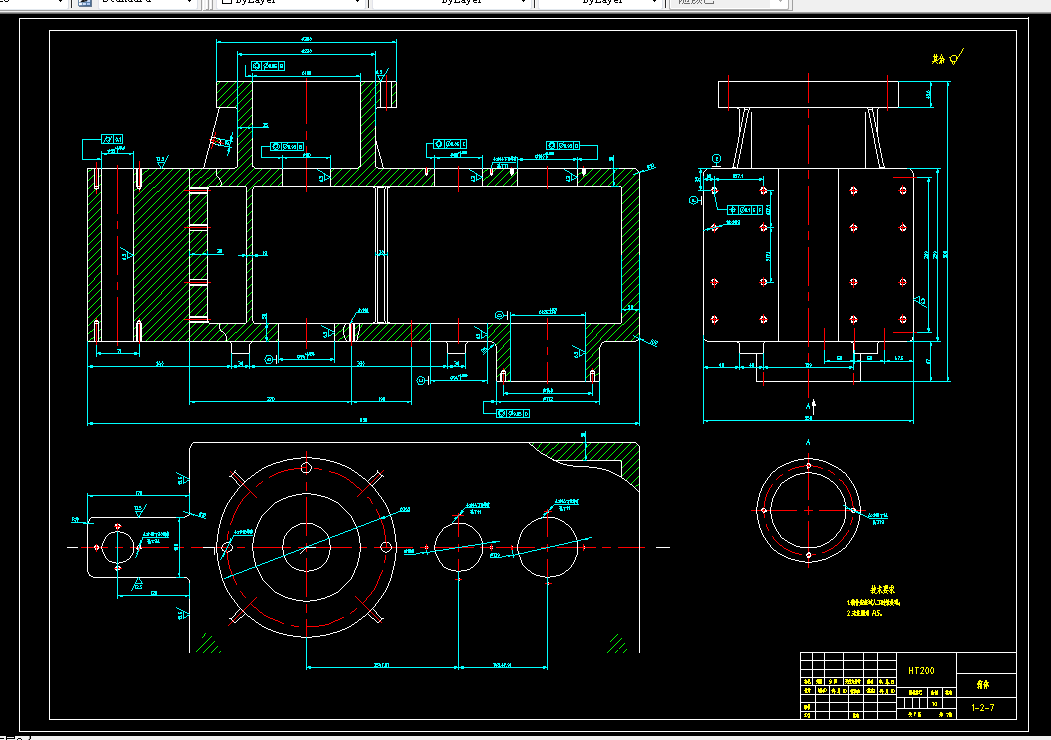Click the text style icon beside Standard

pyautogui.click(x=84, y=3)
